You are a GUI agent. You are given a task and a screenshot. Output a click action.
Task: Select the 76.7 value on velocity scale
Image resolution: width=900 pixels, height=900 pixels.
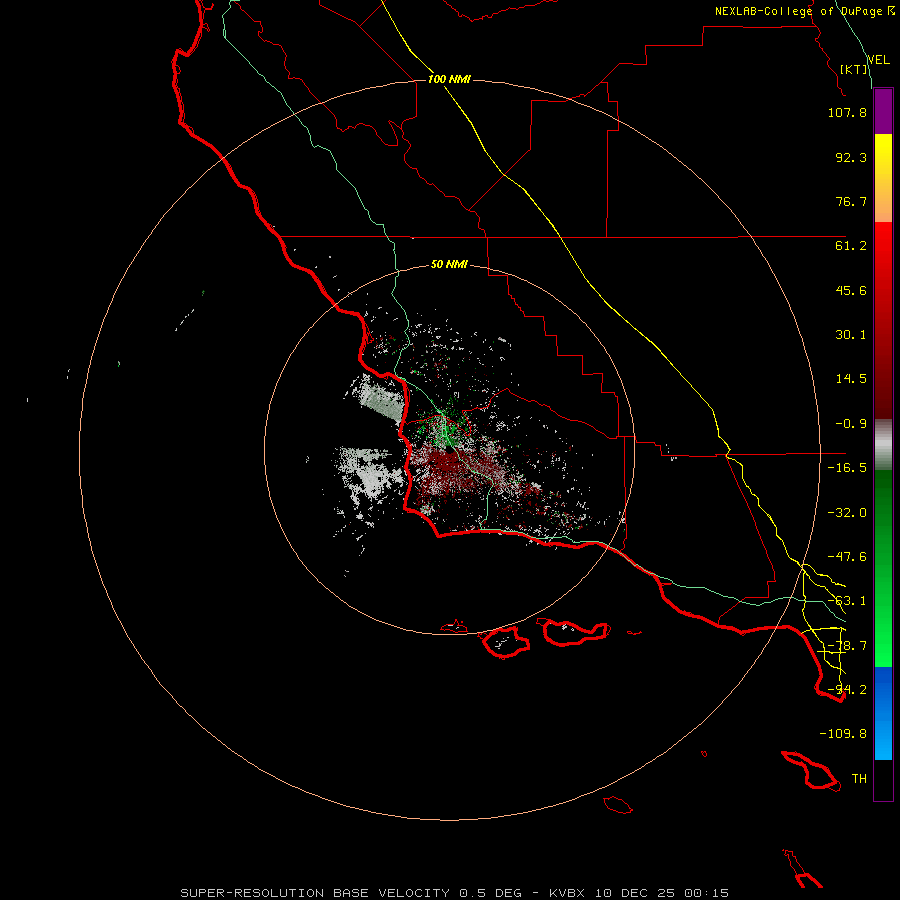851,201
